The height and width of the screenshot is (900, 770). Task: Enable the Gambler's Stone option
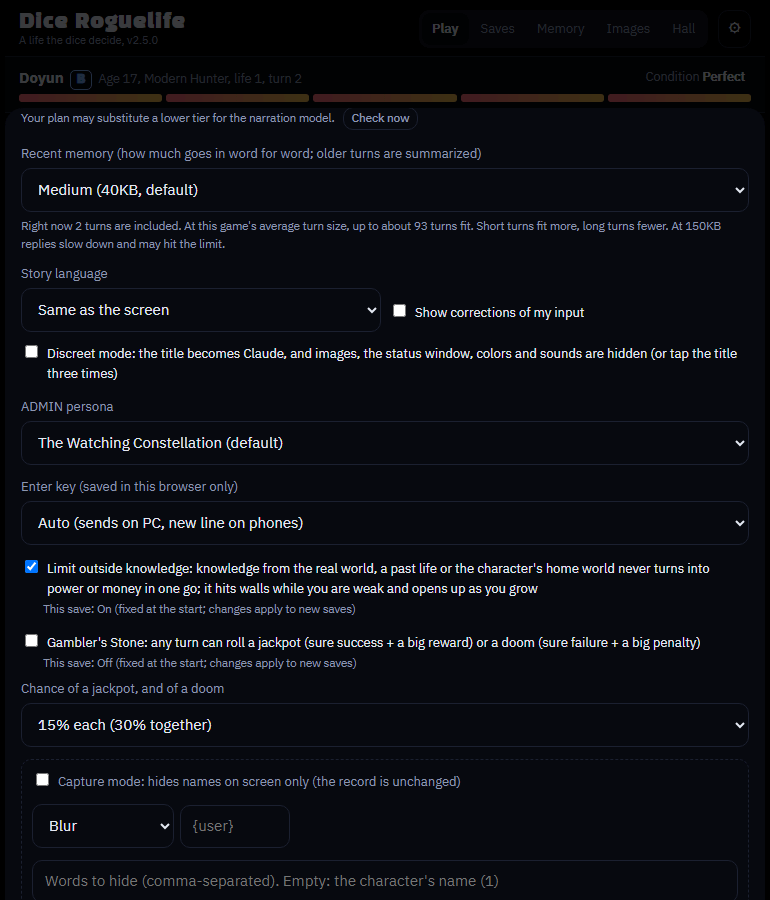click(x=32, y=641)
